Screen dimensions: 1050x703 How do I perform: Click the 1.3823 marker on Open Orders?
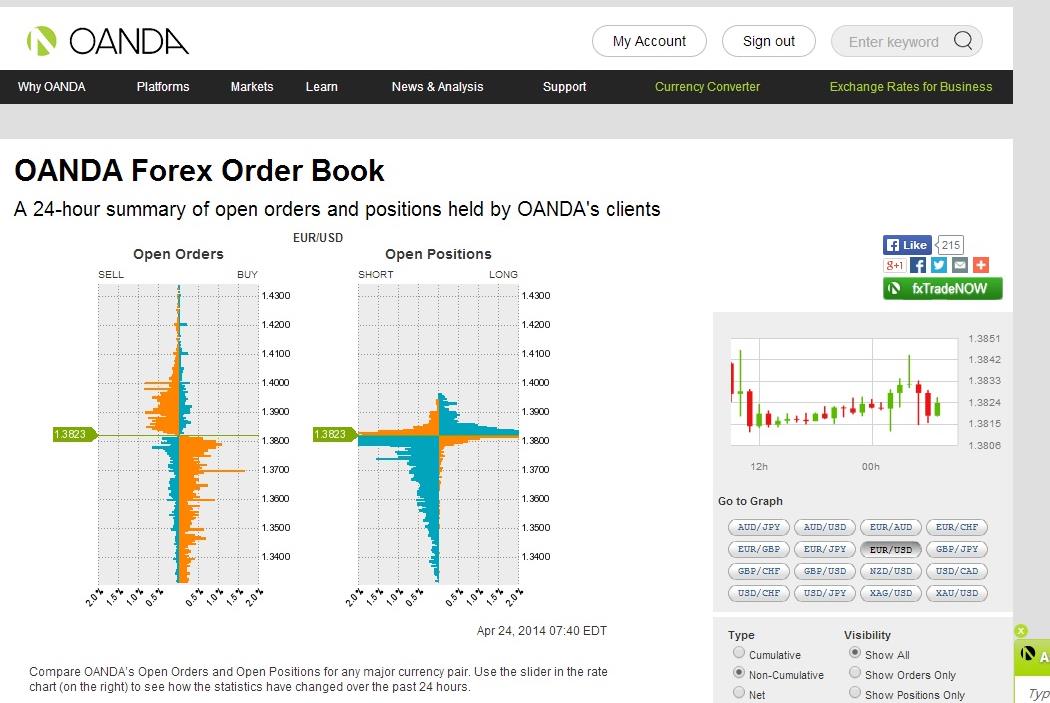coord(74,435)
